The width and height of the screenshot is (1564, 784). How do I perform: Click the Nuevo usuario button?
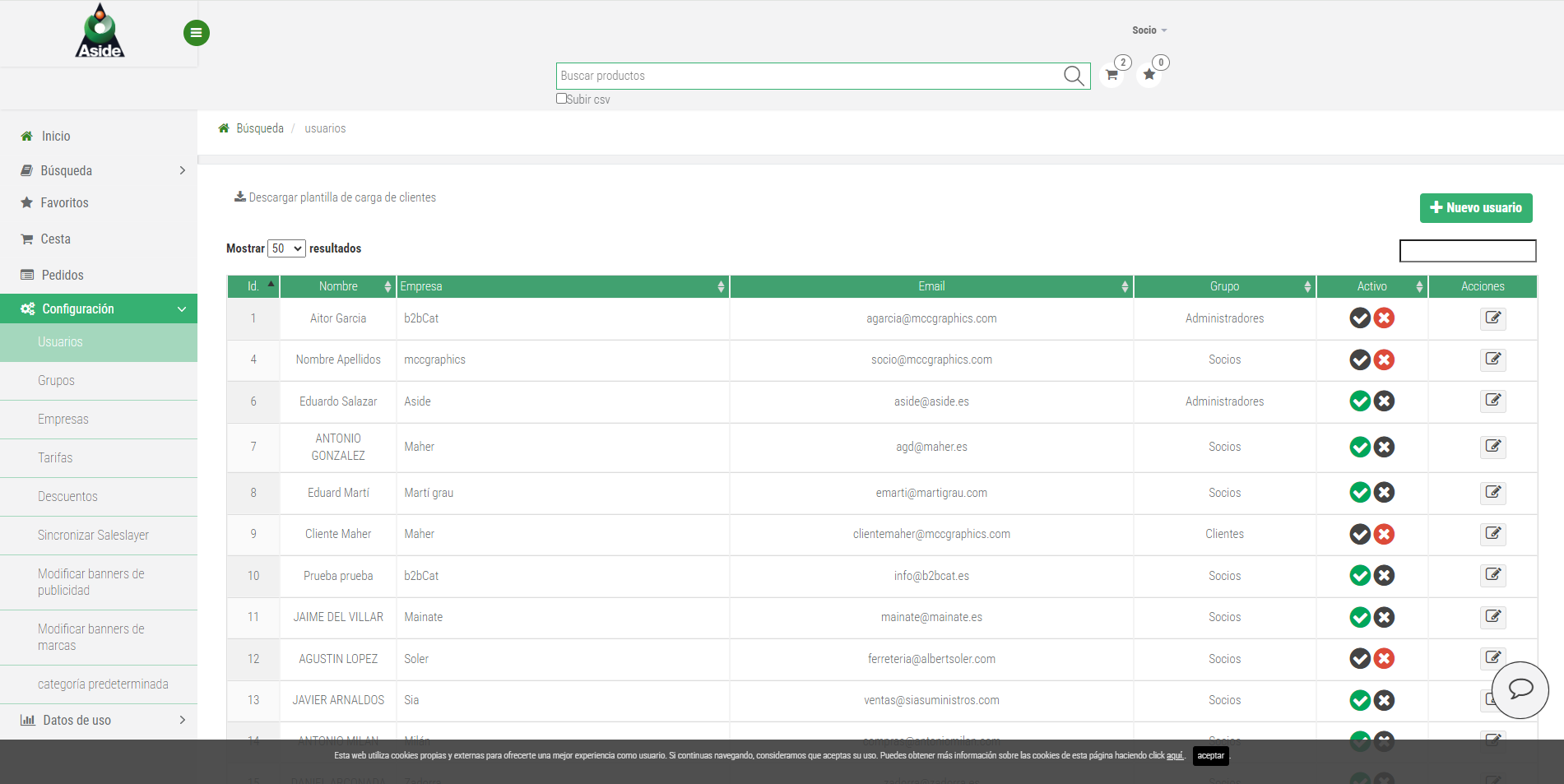pos(1475,208)
